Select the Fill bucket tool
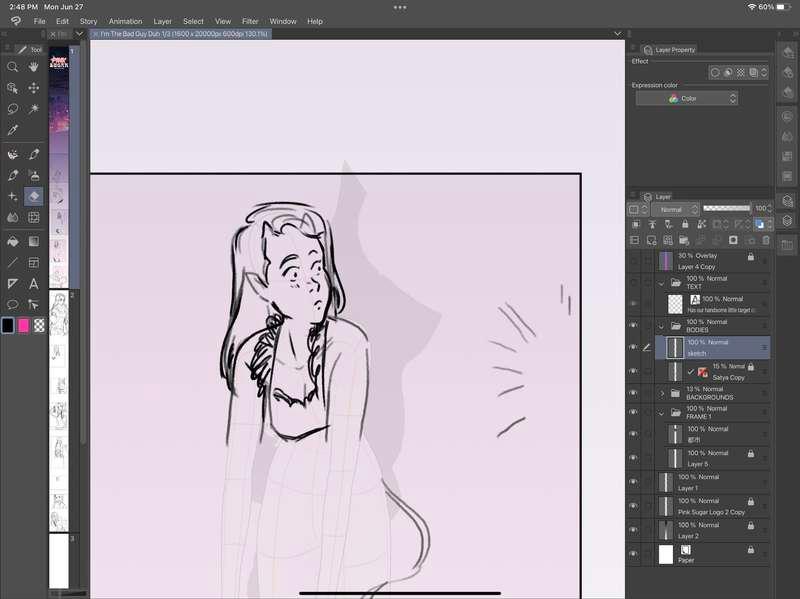 13,241
